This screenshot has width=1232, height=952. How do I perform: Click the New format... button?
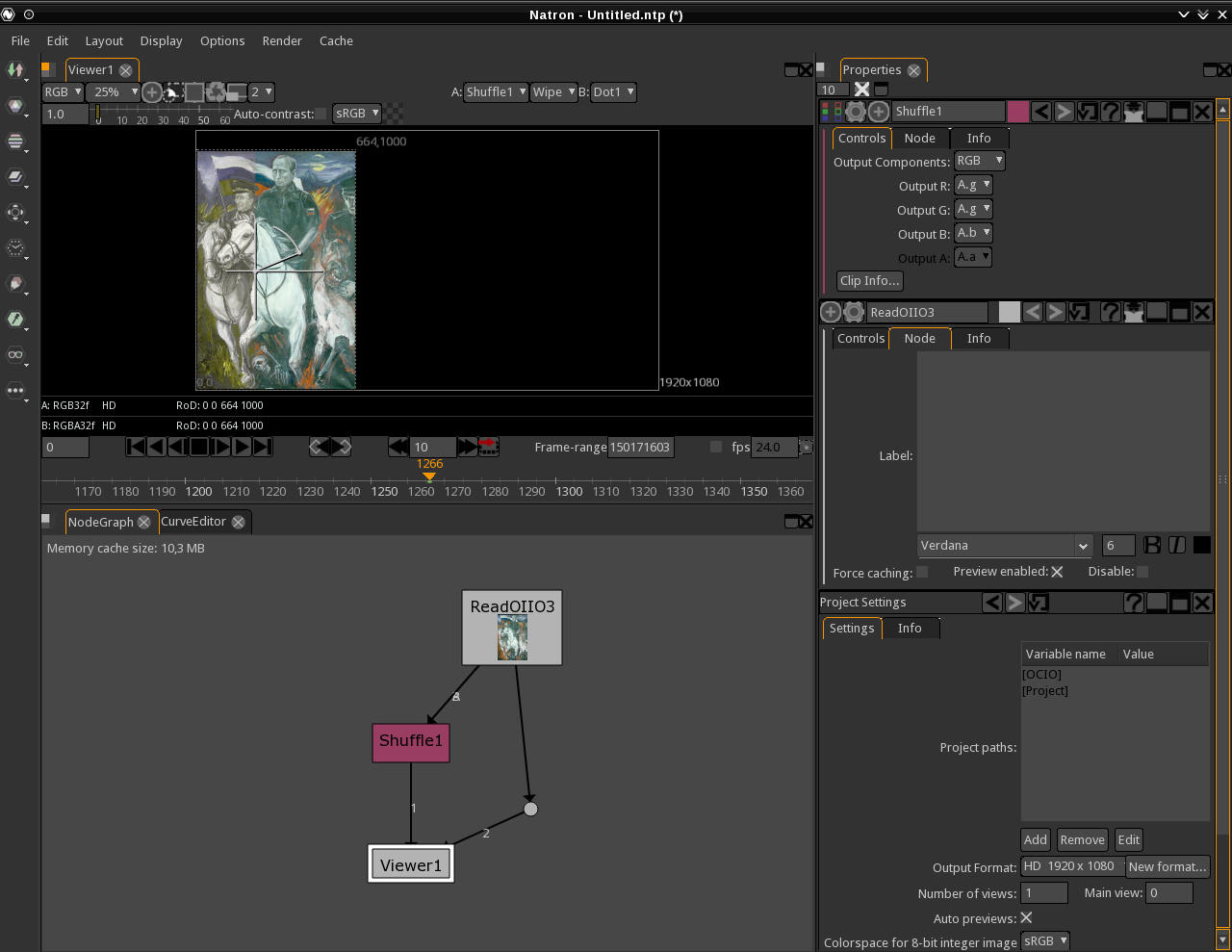pyautogui.click(x=1168, y=866)
